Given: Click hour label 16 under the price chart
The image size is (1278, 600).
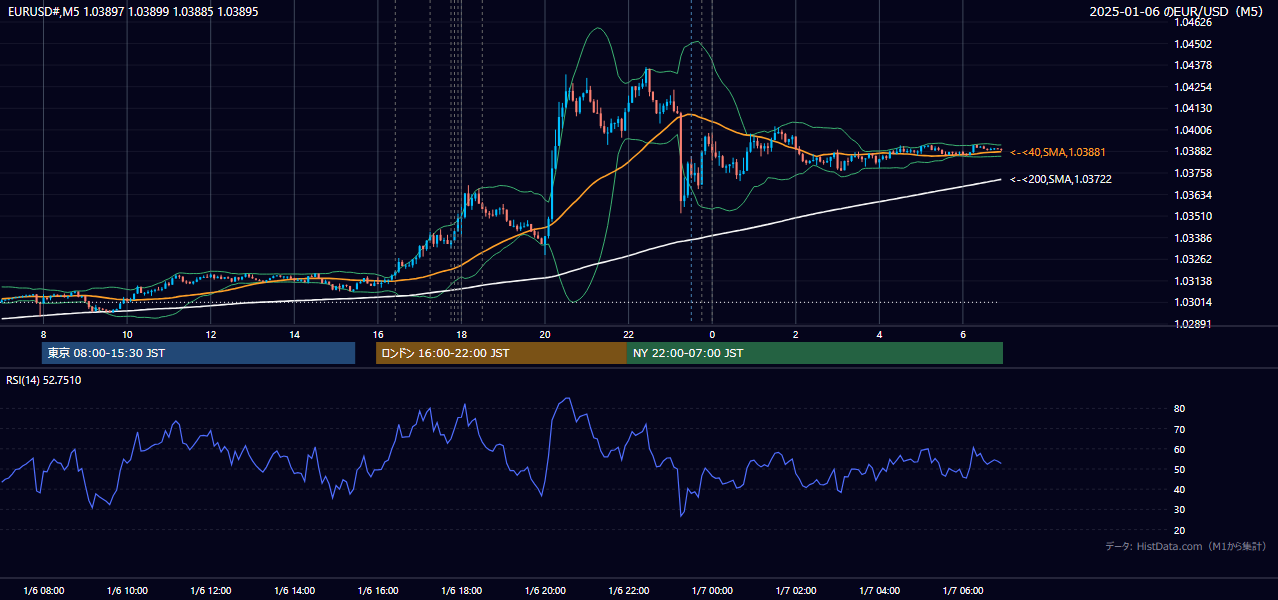Looking at the screenshot, I should pos(378,334).
